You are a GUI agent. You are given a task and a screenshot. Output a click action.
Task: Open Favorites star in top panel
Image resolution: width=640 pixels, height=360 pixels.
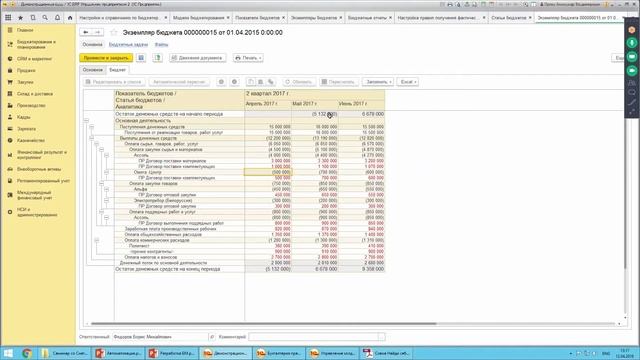coord(20,18)
